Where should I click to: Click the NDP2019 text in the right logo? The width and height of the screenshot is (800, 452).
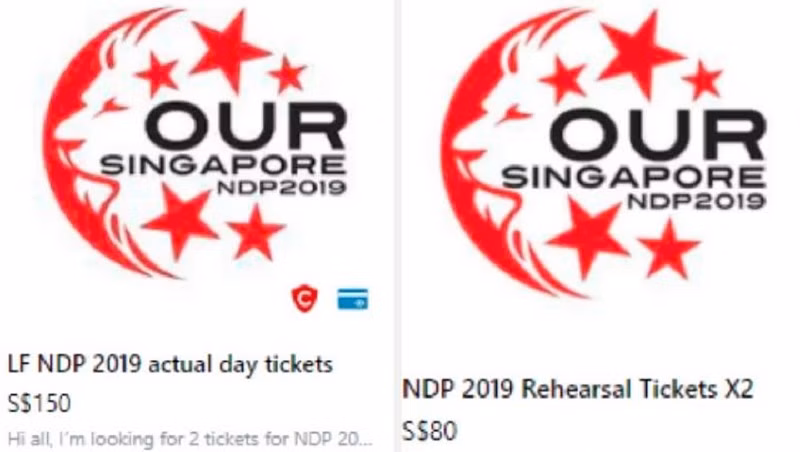[696, 200]
